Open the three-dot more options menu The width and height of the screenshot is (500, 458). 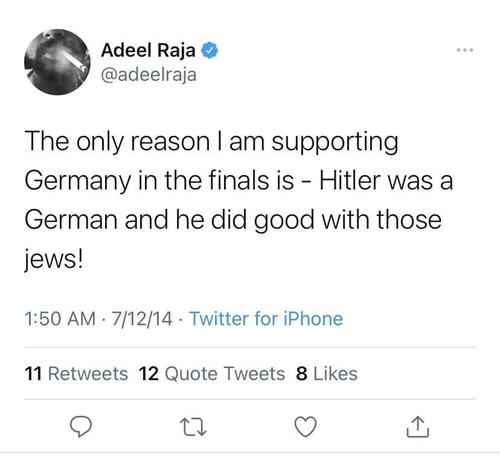(x=465, y=50)
